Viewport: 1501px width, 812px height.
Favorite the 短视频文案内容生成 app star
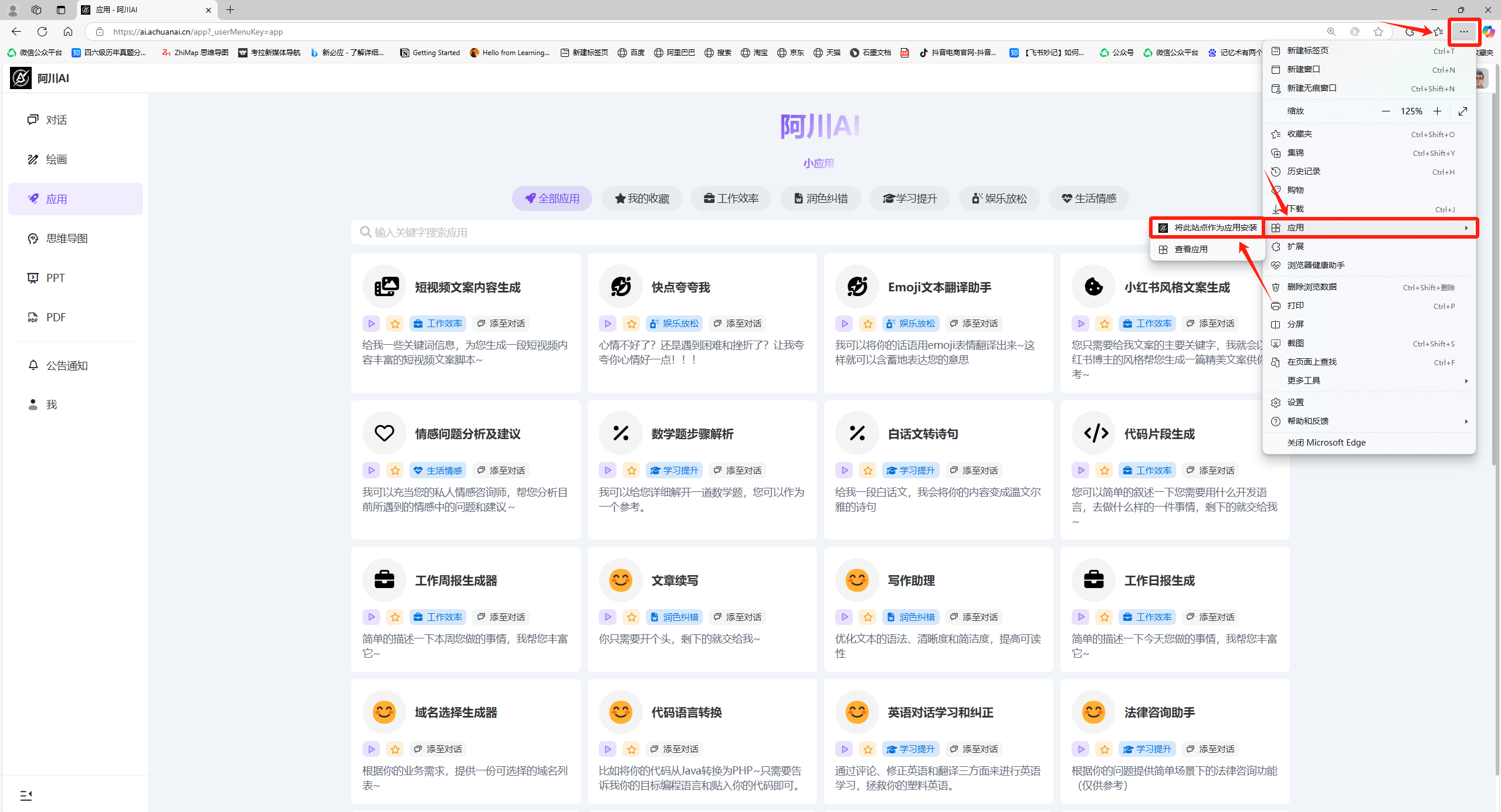coord(395,324)
